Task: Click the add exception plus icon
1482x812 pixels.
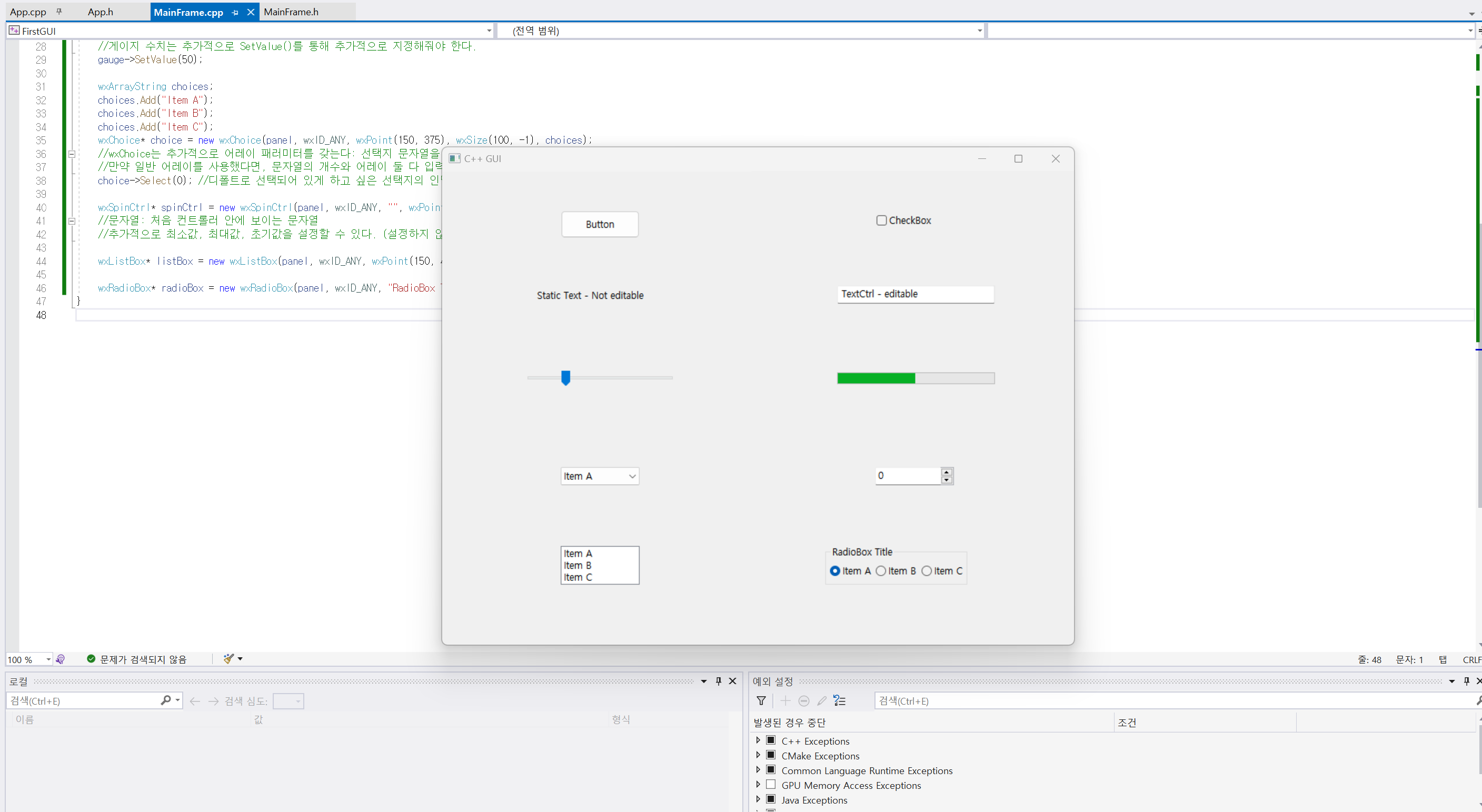Action: [x=785, y=700]
